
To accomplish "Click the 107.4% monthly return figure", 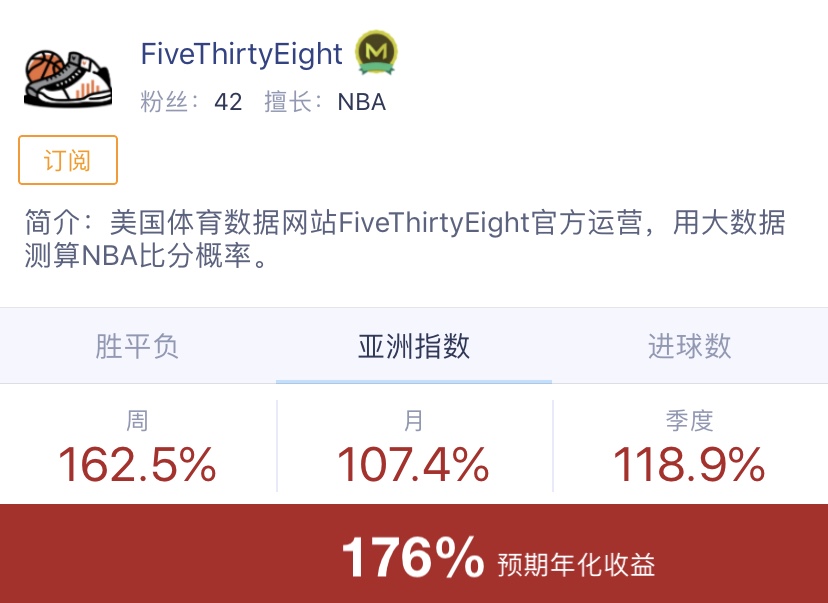I will [414, 464].
